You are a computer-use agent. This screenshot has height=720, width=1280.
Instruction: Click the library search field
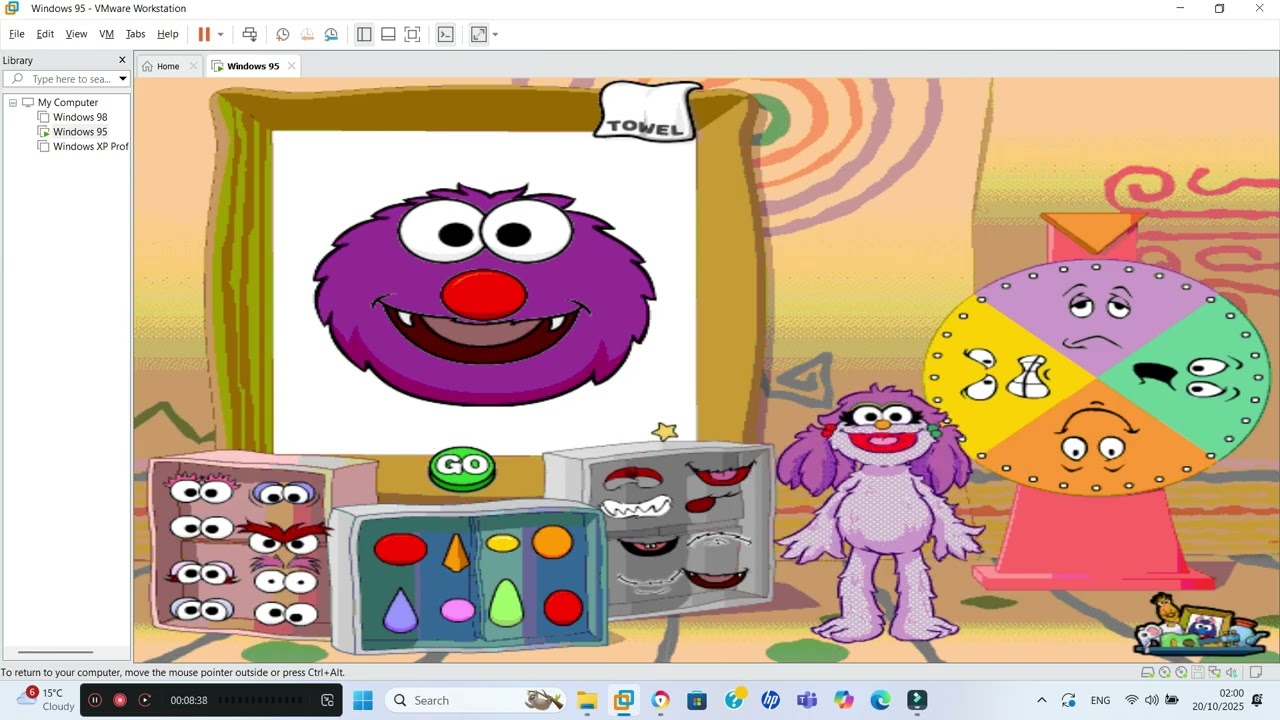67,79
